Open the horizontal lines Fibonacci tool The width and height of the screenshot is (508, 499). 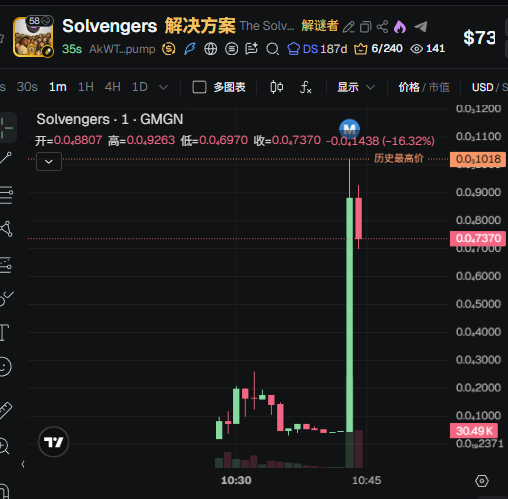6,195
